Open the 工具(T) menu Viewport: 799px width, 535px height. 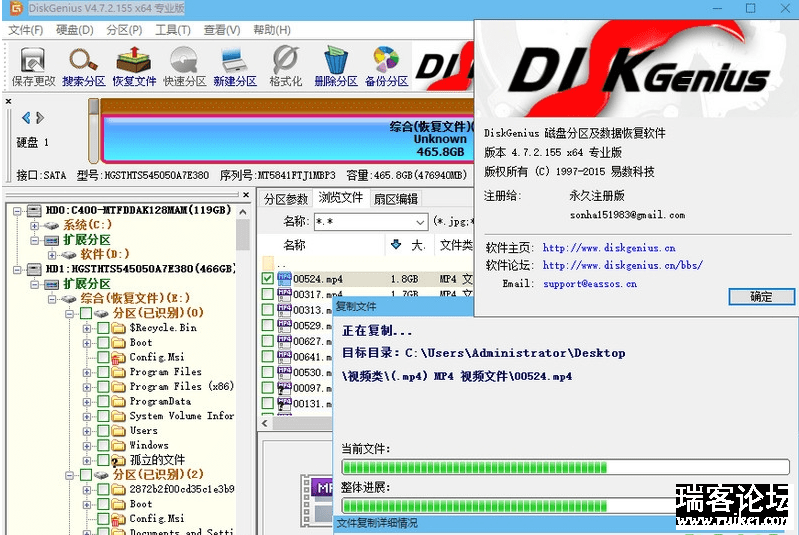(173, 30)
